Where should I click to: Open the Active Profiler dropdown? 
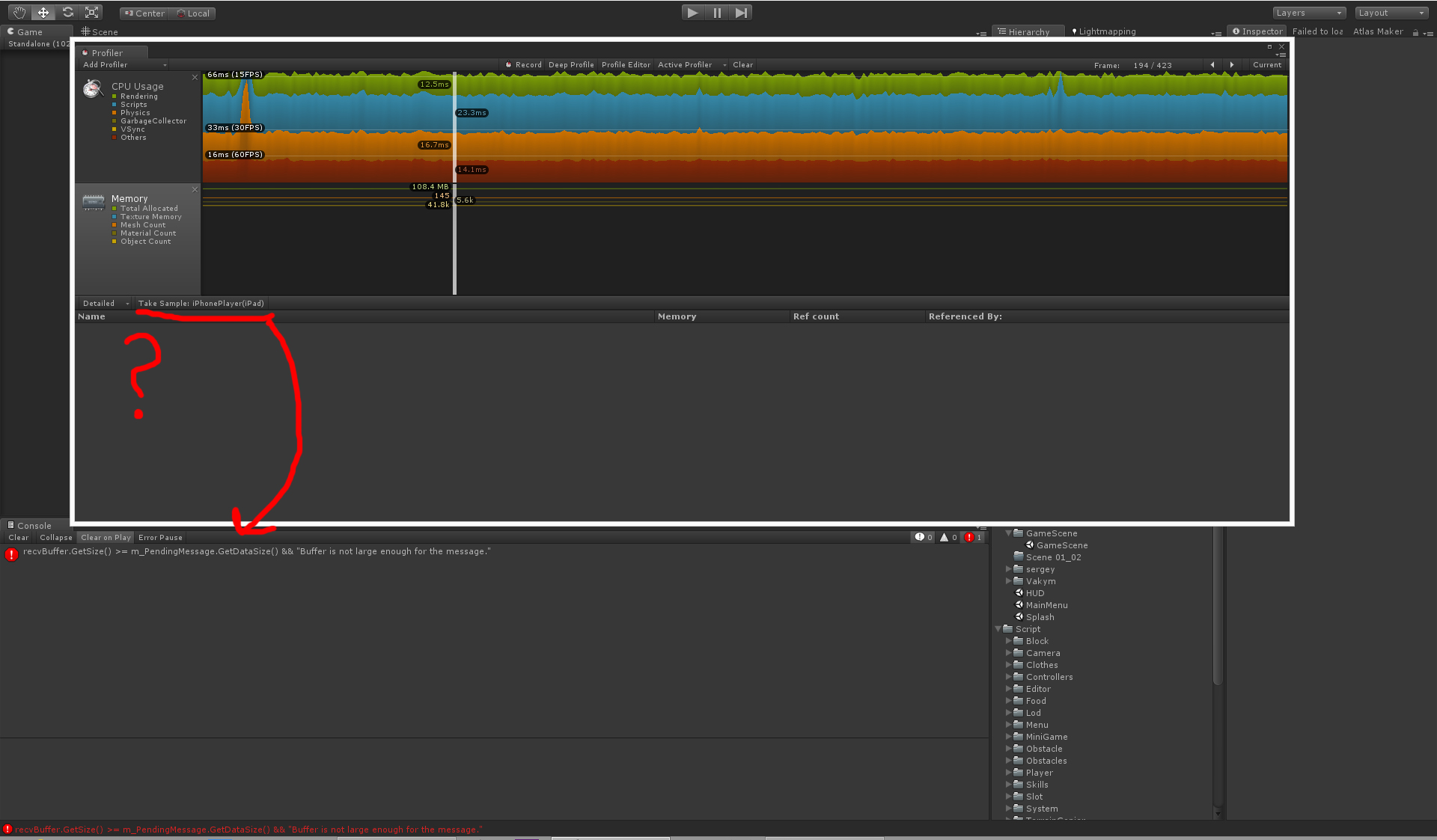click(692, 65)
